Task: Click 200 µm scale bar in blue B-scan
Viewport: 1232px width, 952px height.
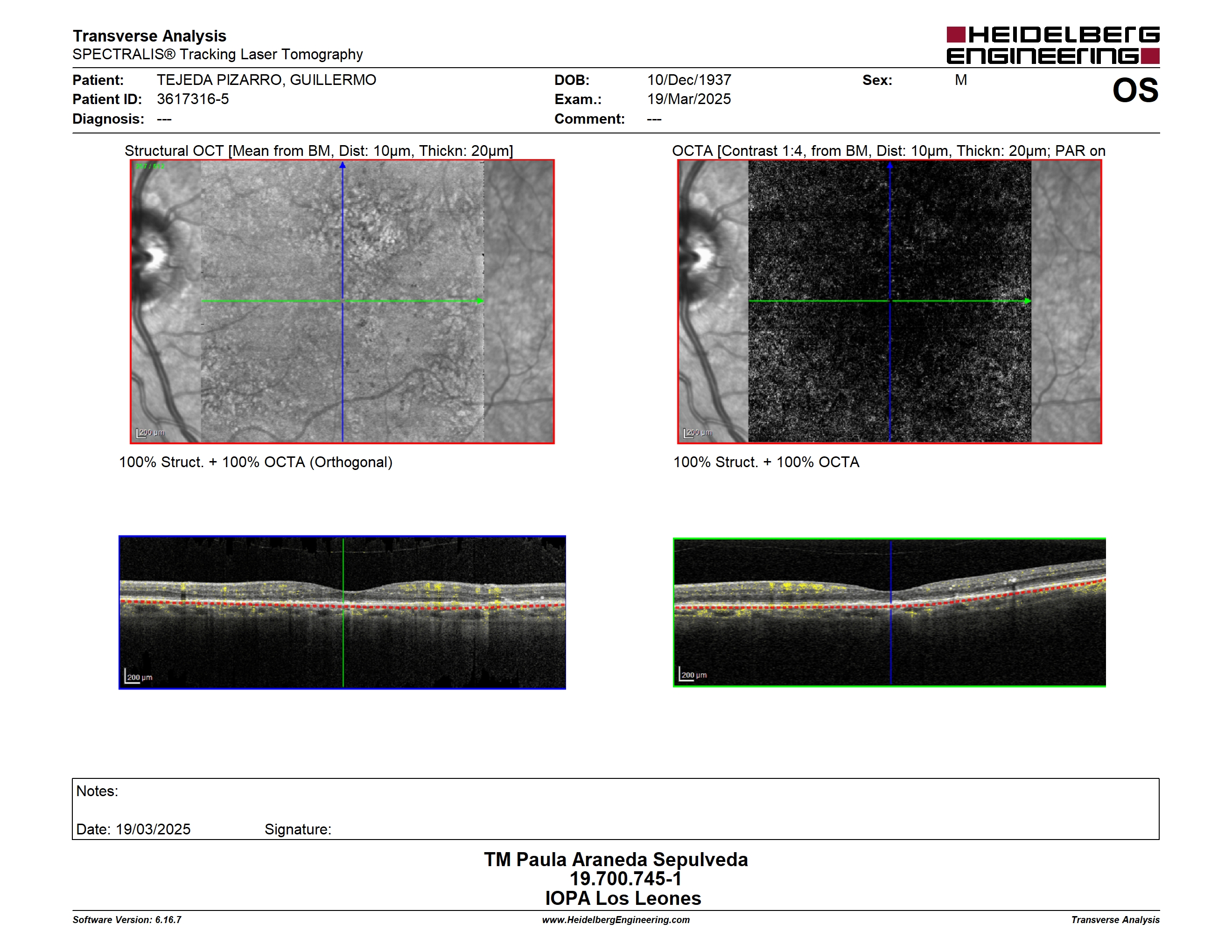Action: pyautogui.click(x=138, y=676)
